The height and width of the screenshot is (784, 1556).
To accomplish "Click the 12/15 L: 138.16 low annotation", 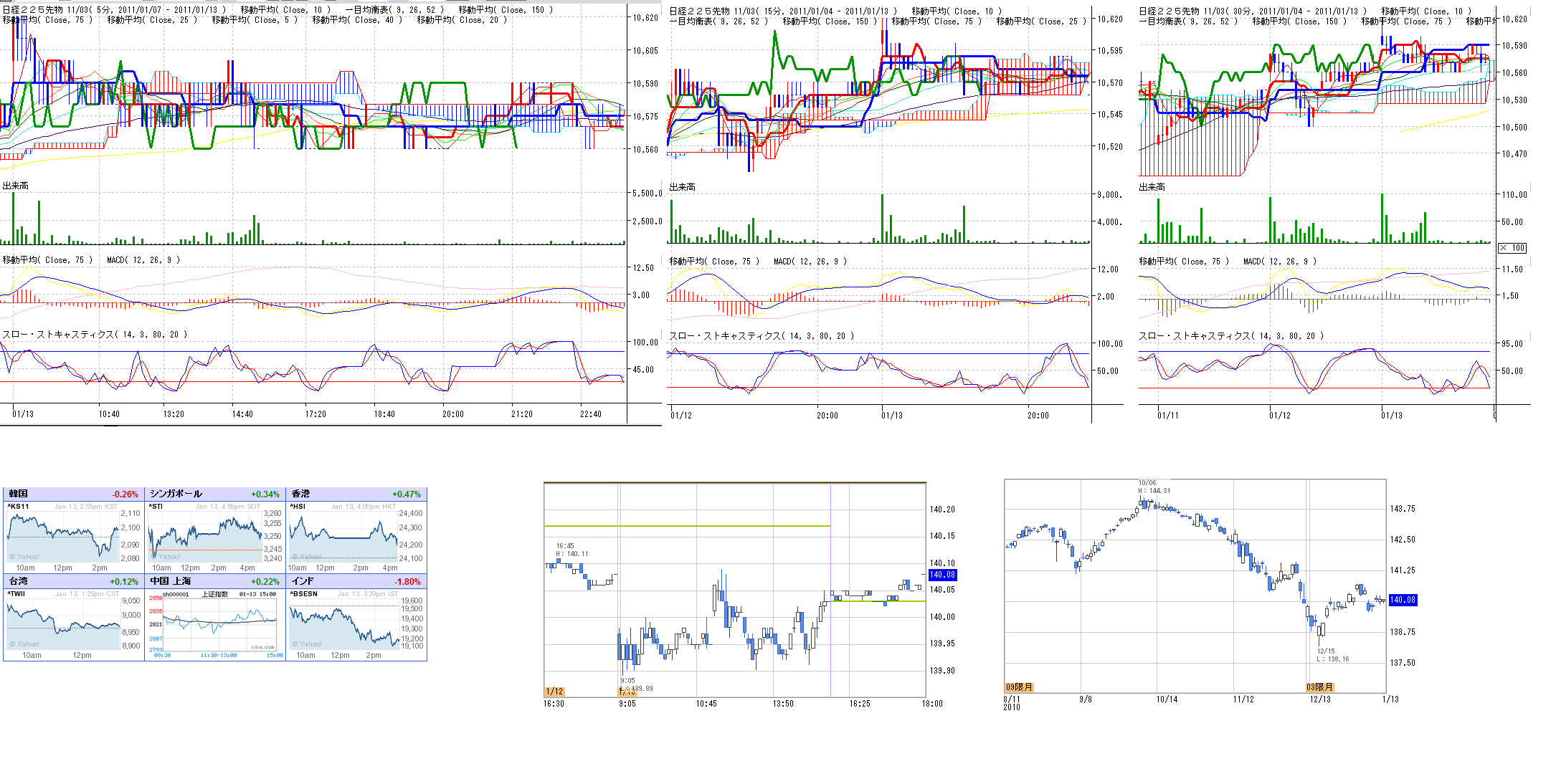I will click(1332, 655).
